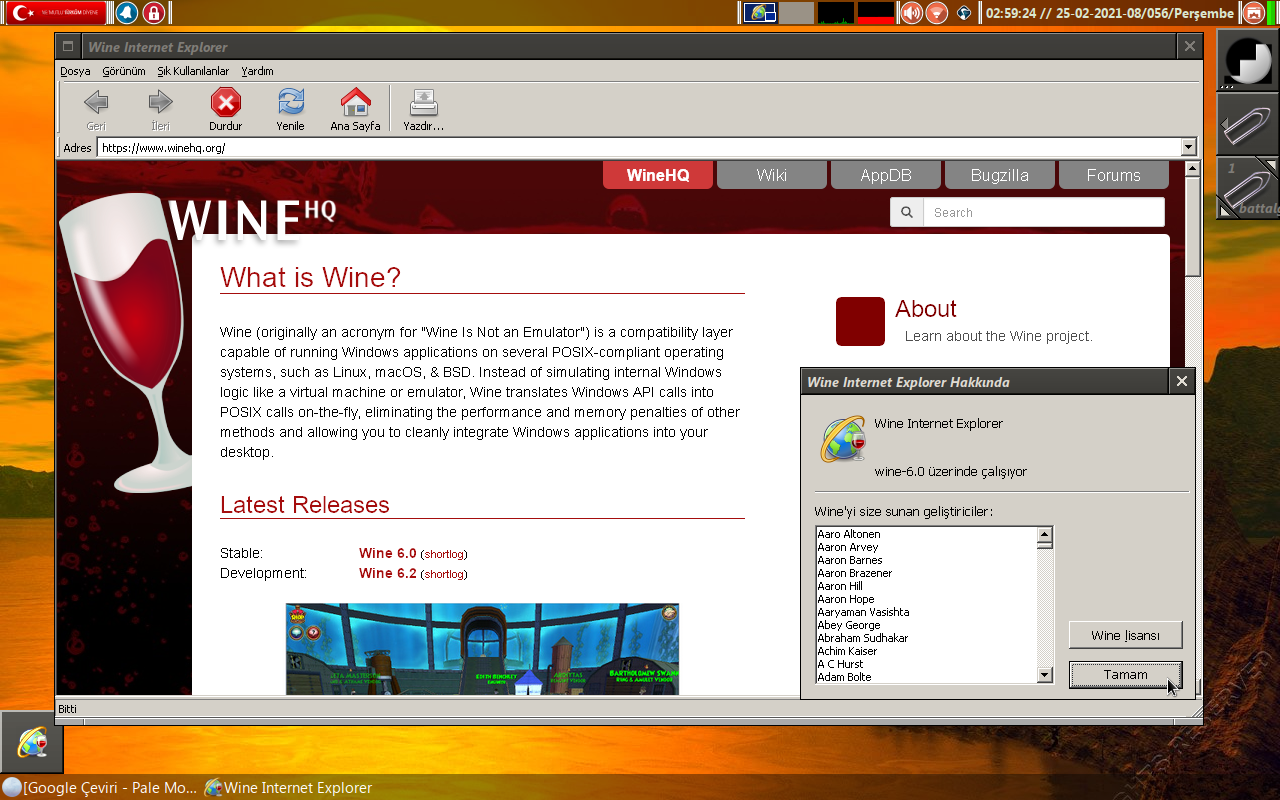Click the blue bell notification icon
The width and height of the screenshot is (1280, 800).
point(127,13)
